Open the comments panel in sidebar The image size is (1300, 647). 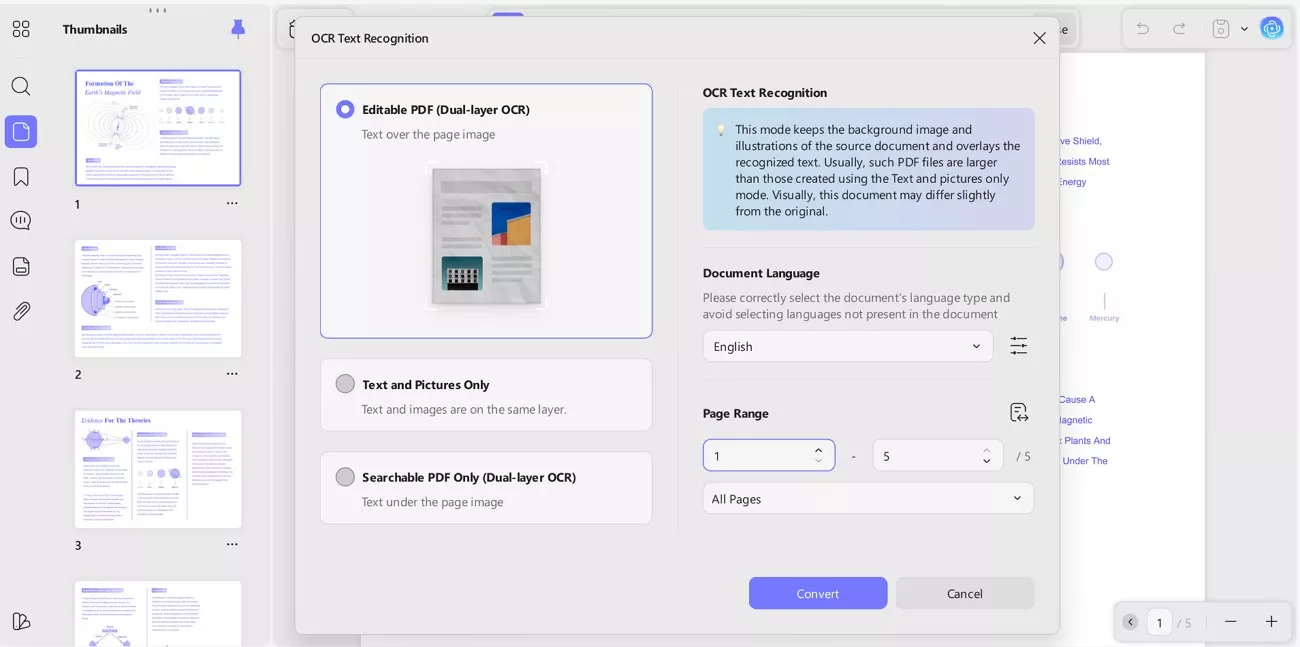21,221
